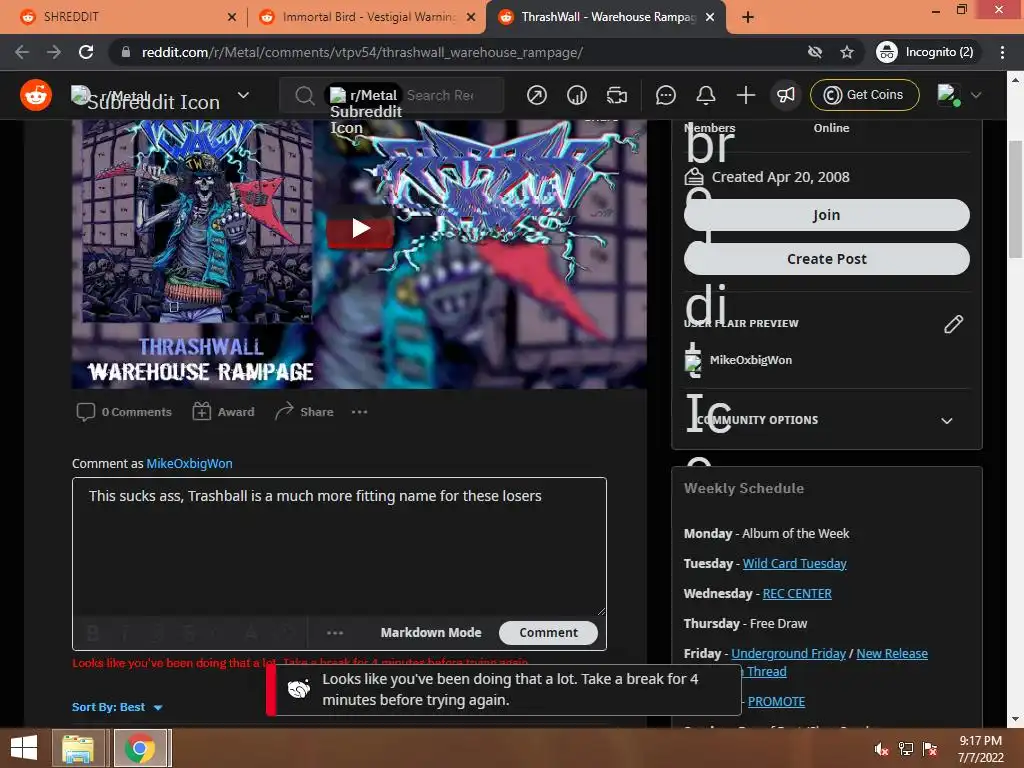The height and width of the screenshot is (768, 1024).
Task: Play the ThrashWall YouTube video
Action: point(360,229)
